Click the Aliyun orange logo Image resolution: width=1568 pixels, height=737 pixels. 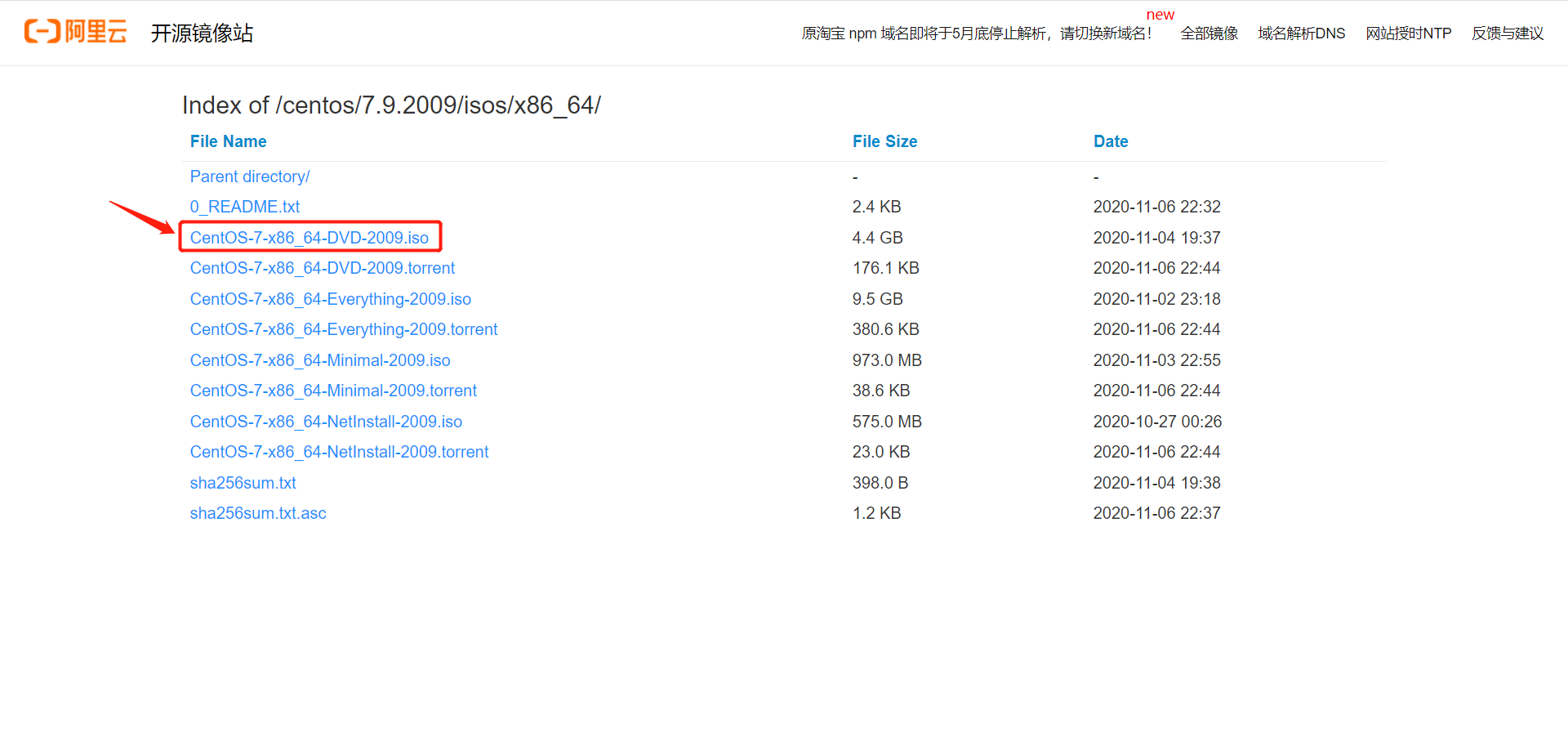(75, 32)
